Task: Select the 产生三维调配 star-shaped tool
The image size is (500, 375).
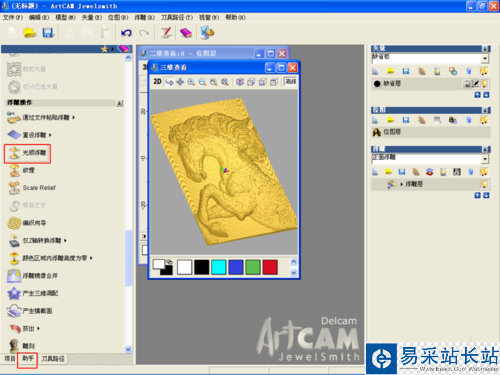Action: click(x=33, y=293)
